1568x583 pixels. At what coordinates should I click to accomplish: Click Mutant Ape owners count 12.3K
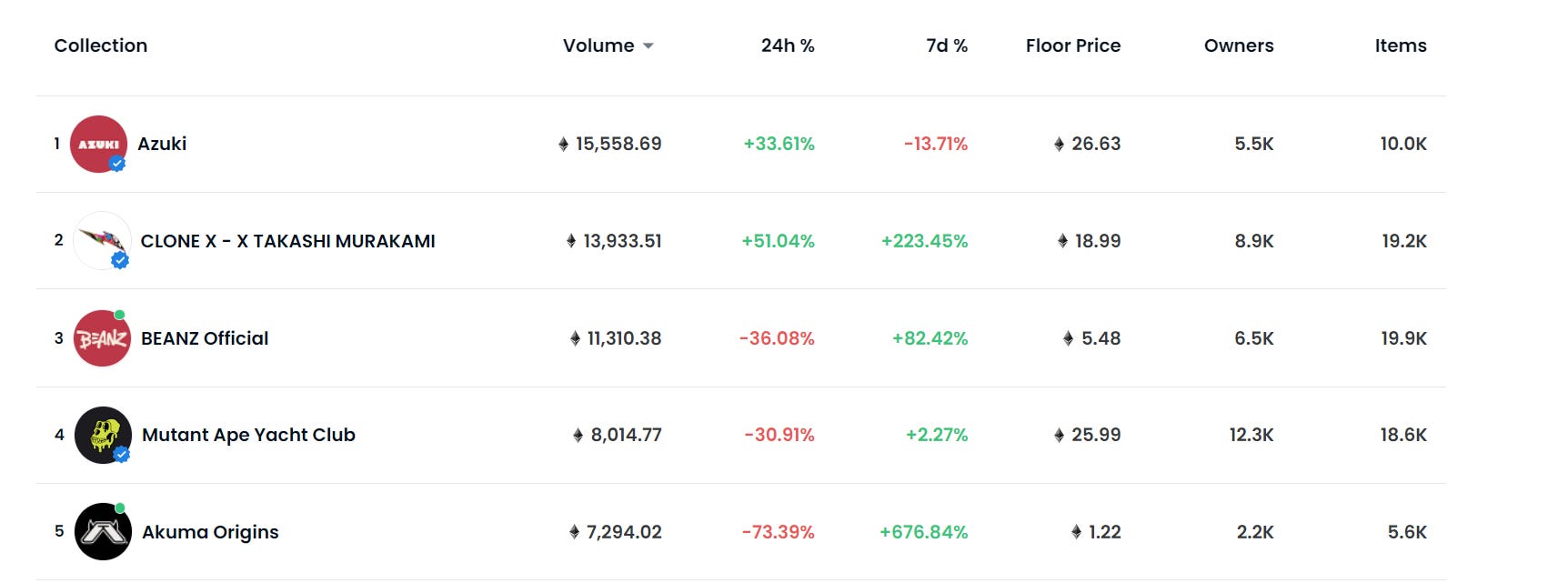pyautogui.click(x=1251, y=435)
